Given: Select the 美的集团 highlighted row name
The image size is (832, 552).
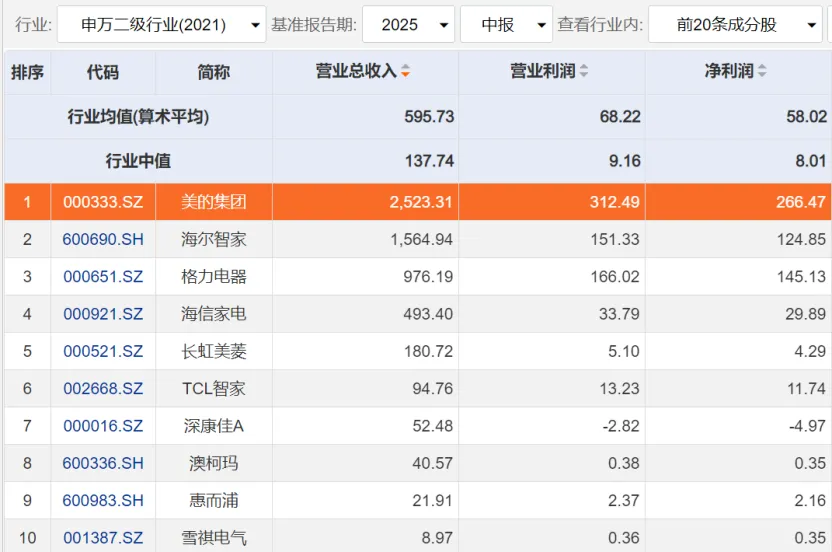Looking at the screenshot, I should pyautogui.click(x=213, y=202).
